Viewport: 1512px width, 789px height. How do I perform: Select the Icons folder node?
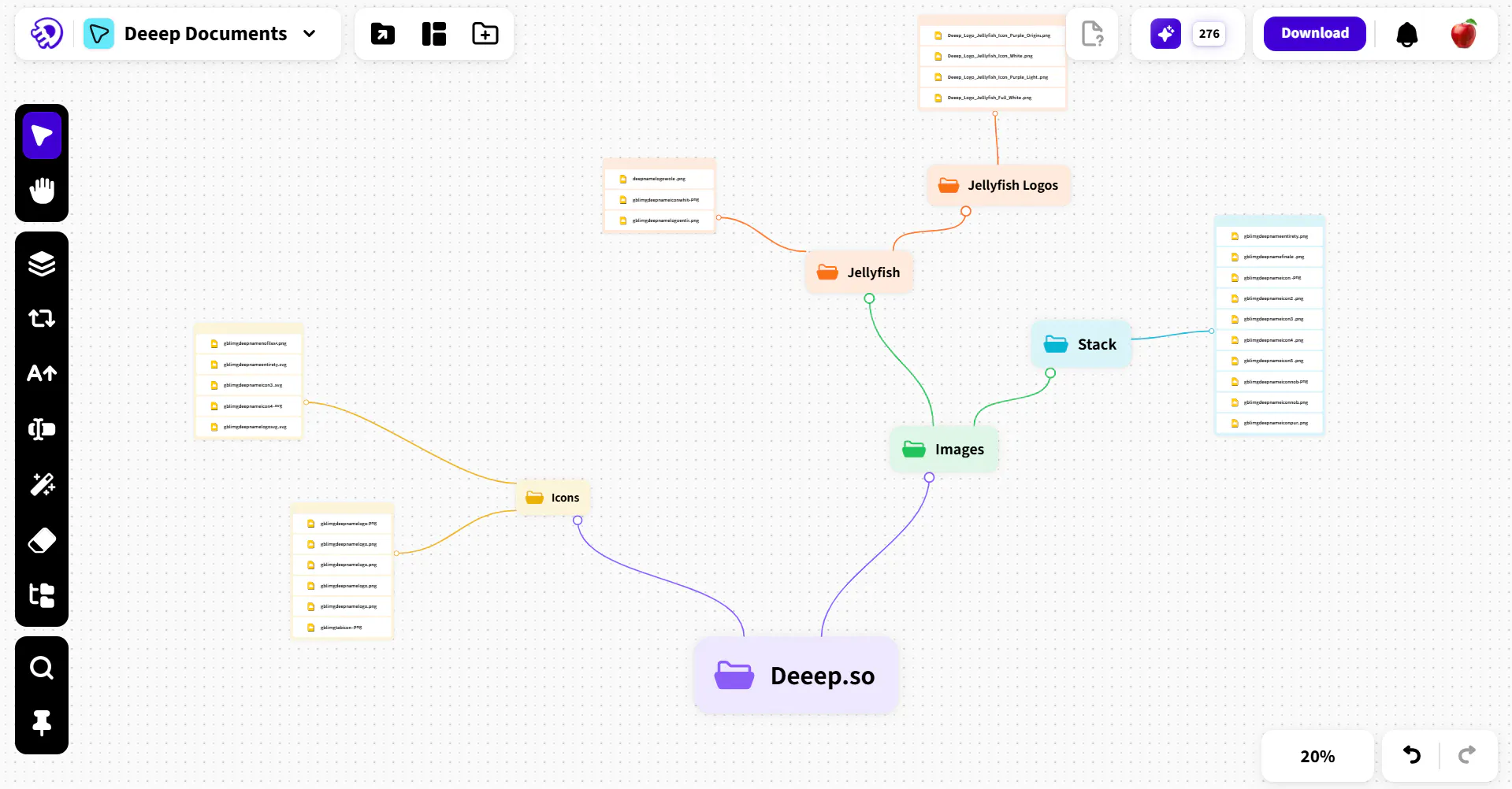pos(553,498)
